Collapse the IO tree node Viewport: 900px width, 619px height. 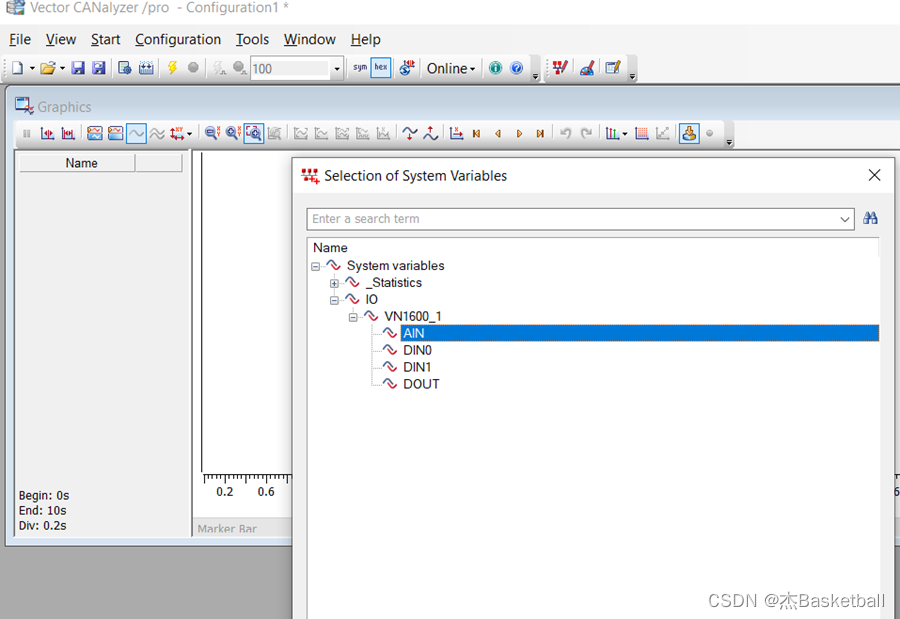334,300
